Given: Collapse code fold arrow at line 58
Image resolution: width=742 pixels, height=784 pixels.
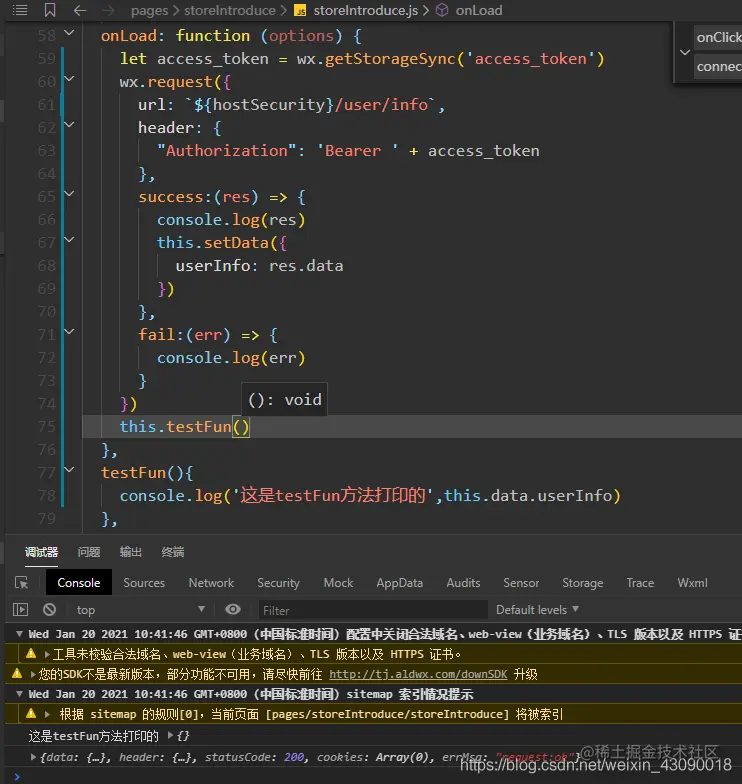Looking at the screenshot, I should 70,33.
